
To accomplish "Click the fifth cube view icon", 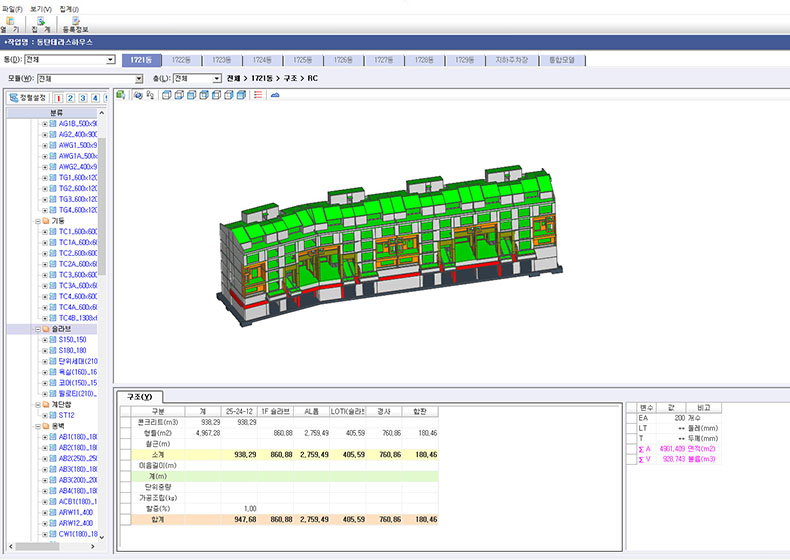I will coord(216,95).
